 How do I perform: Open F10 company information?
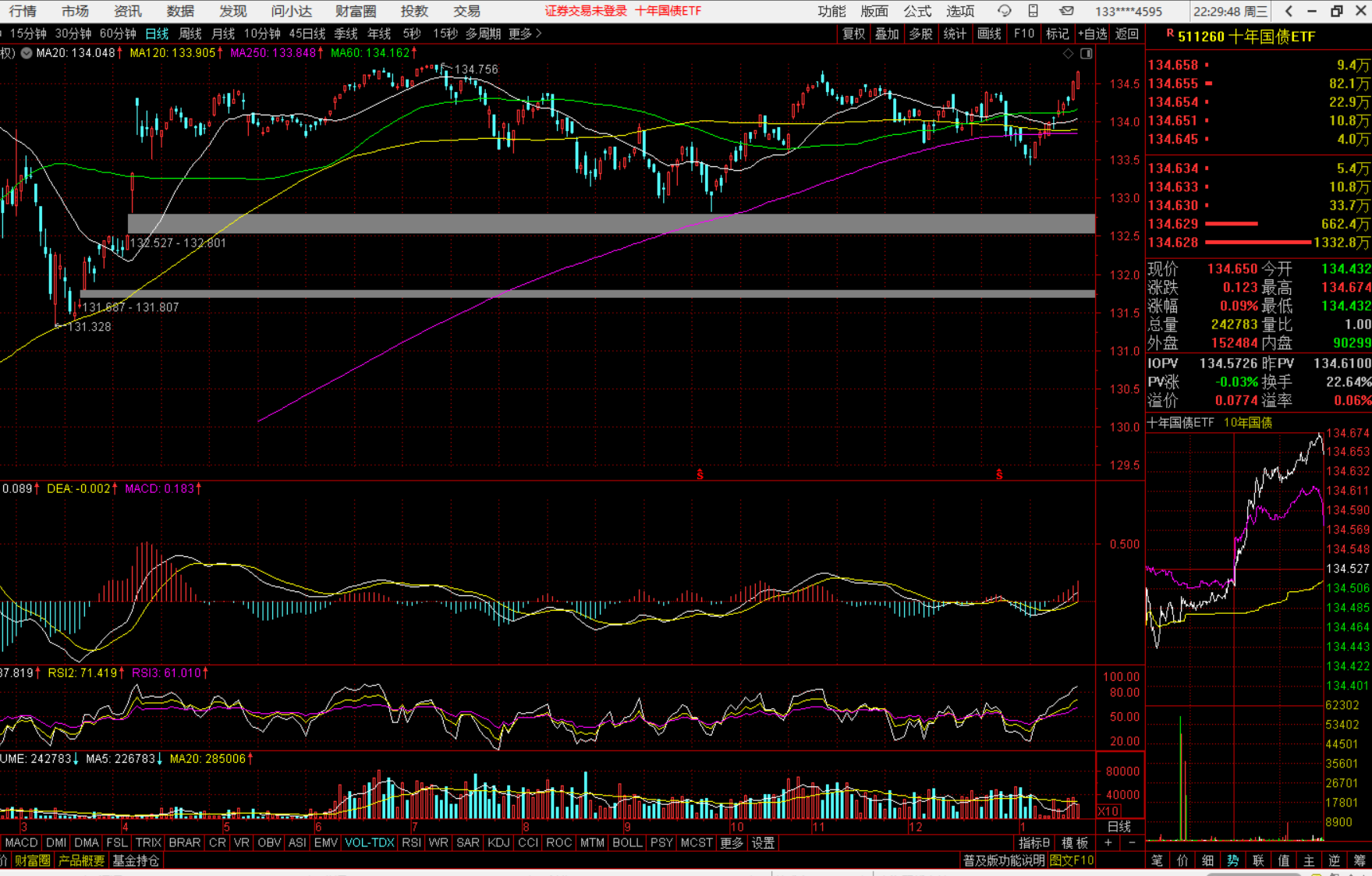coord(1023,34)
